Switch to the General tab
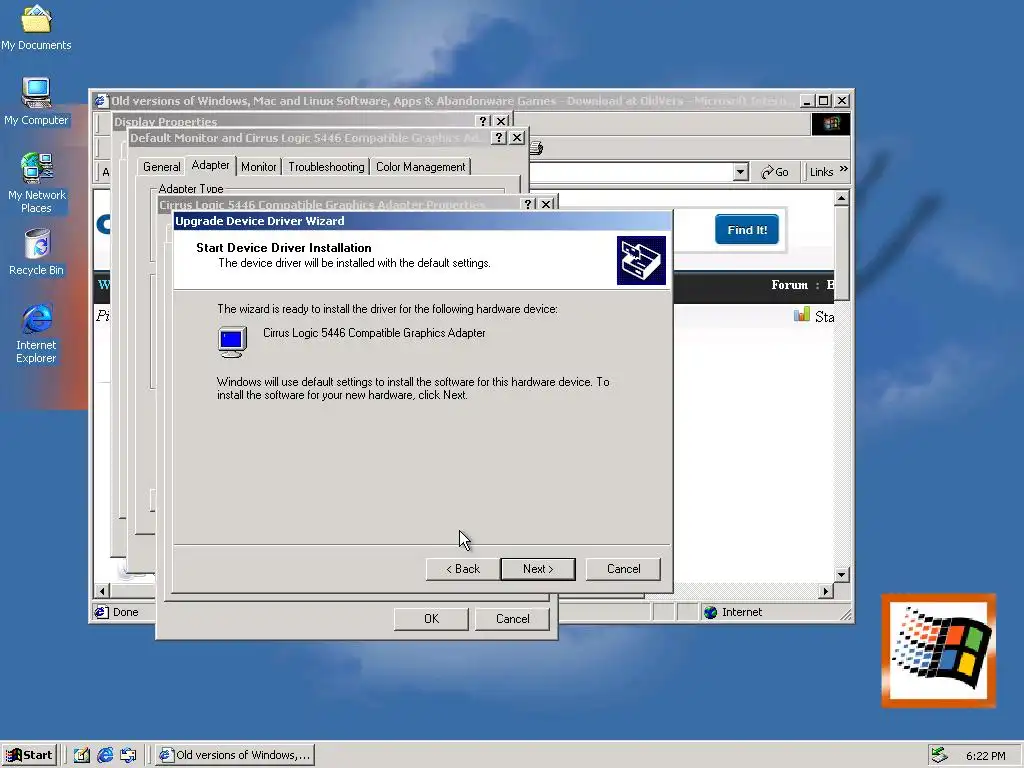This screenshot has width=1024, height=768. (x=161, y=167)
